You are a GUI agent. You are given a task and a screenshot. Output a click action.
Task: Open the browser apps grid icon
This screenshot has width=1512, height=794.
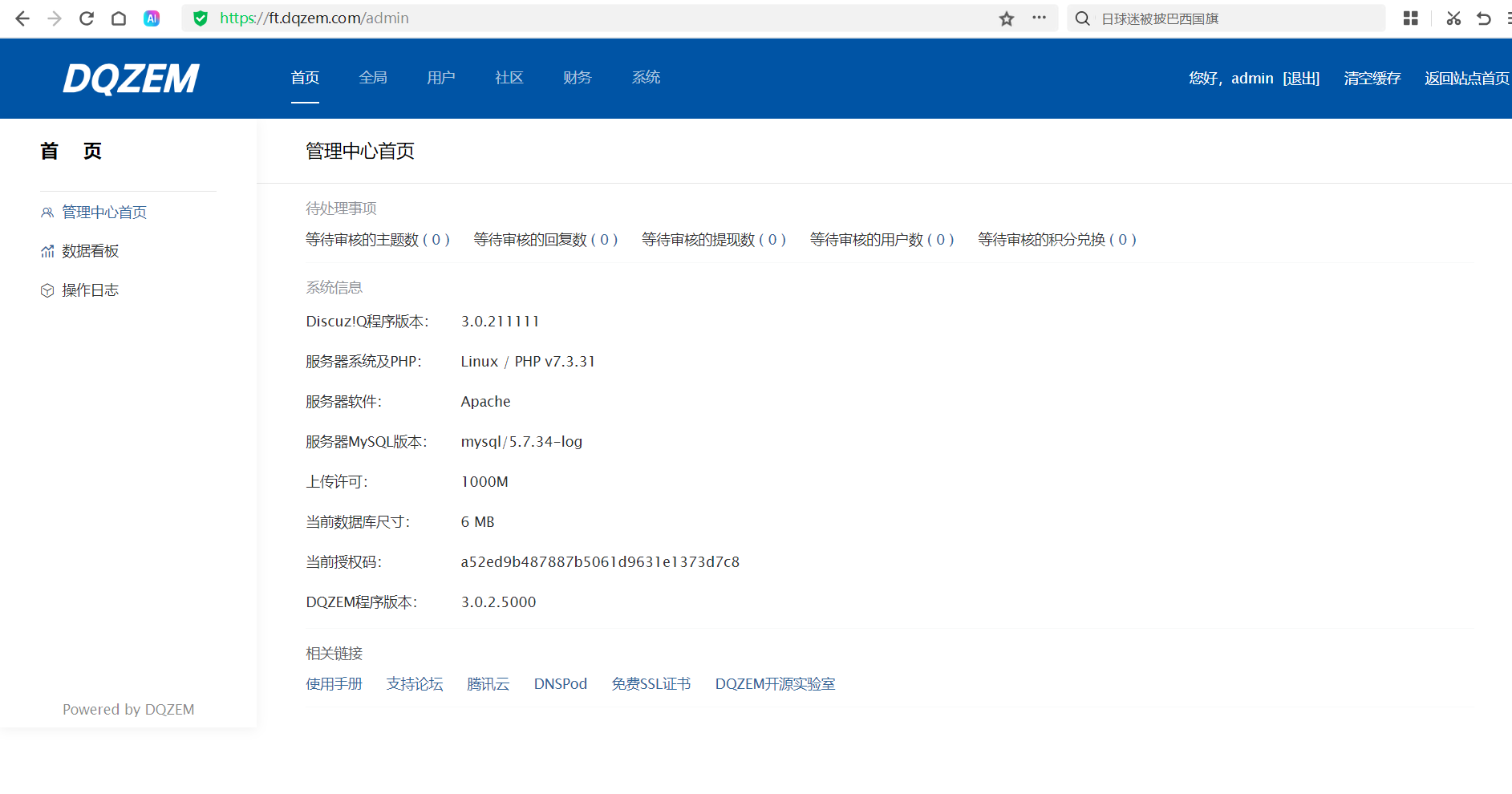1411,18
